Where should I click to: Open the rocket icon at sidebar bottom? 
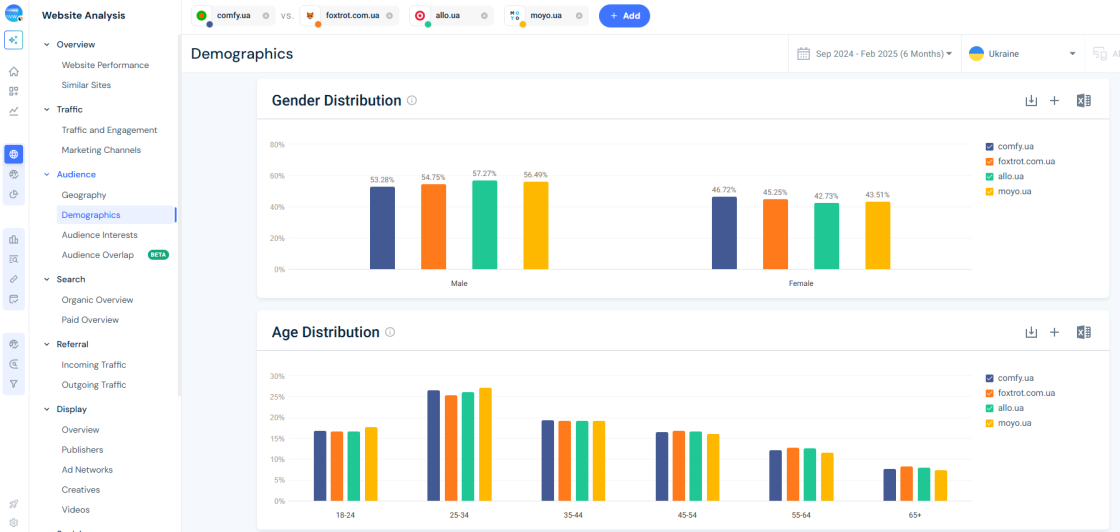click(x=14, y=505)
